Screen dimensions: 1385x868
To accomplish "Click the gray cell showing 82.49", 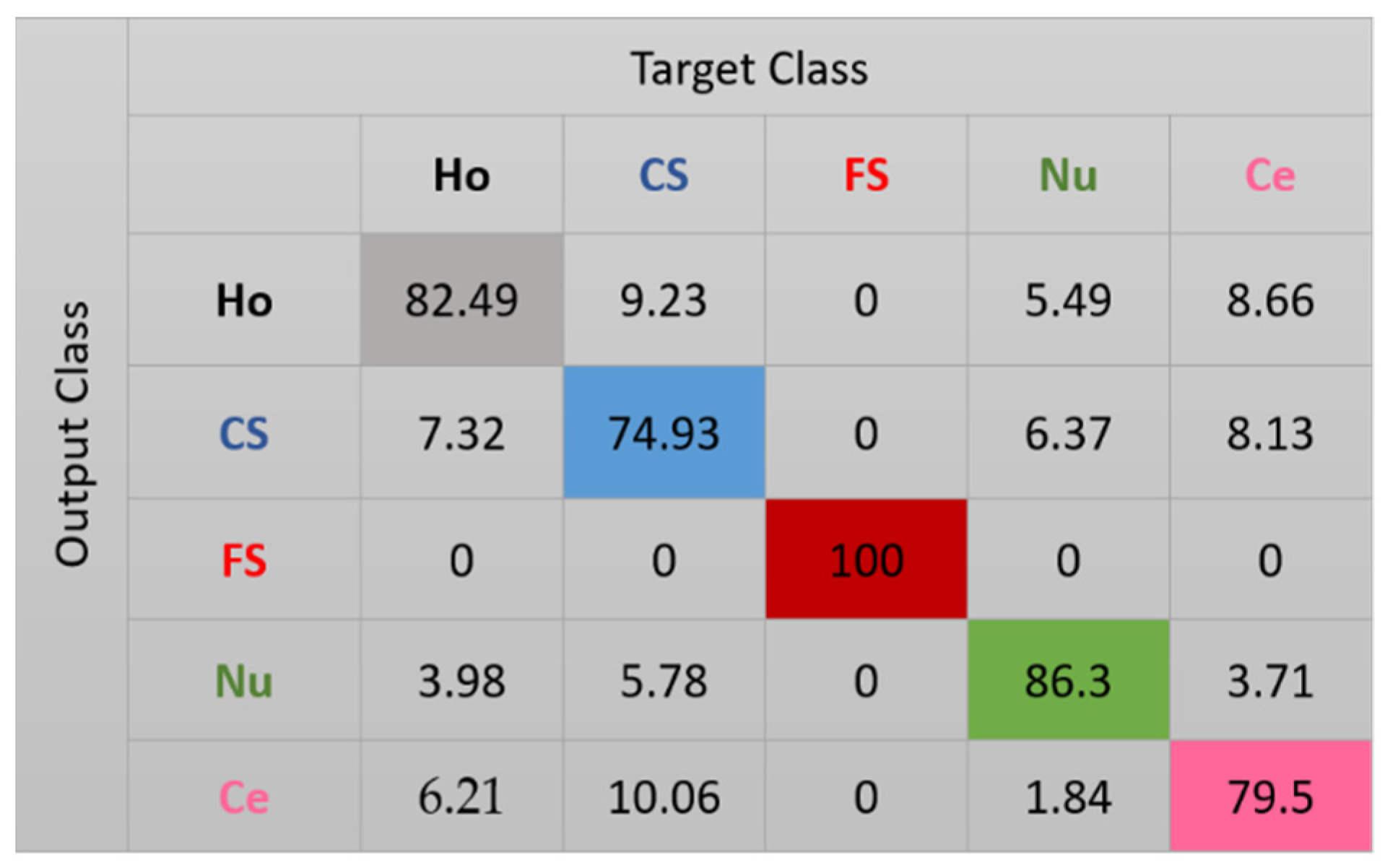I will 461,300.
